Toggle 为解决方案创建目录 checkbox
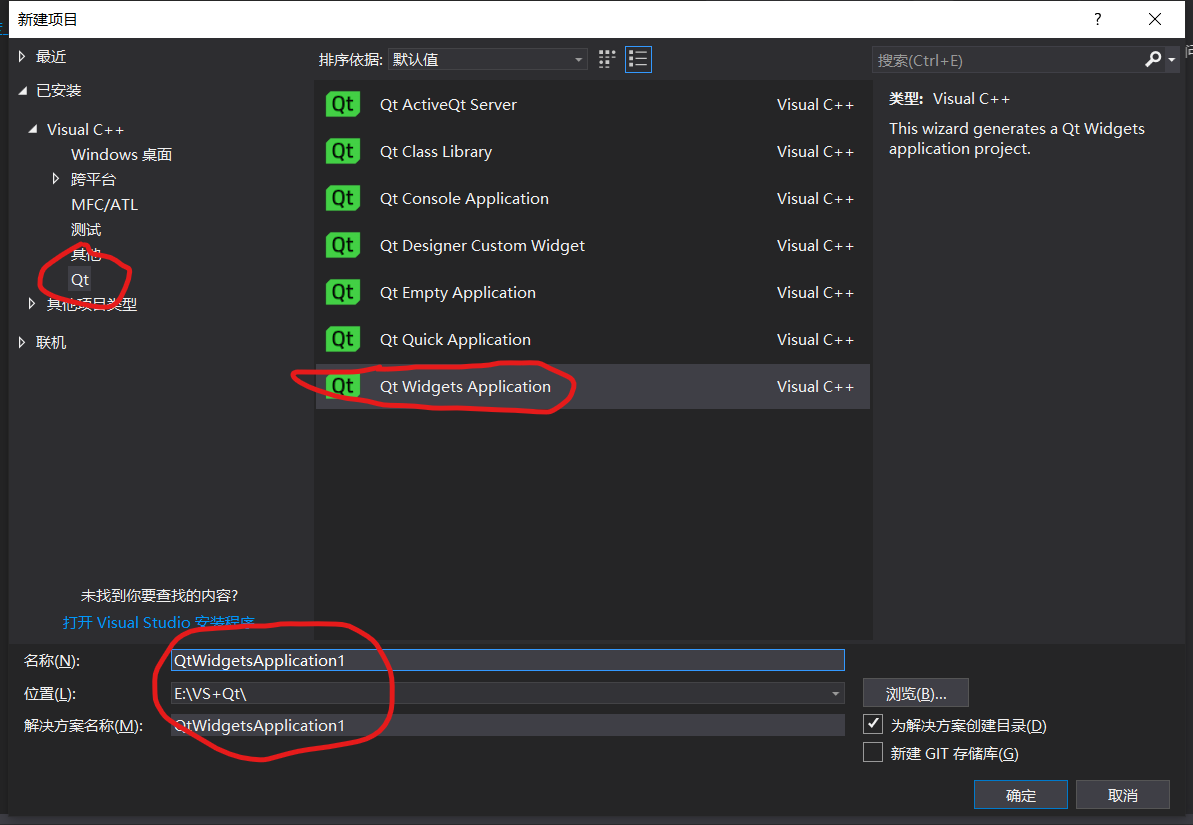The width and height of the screenshot is (1193, 825). coord(873,724)
